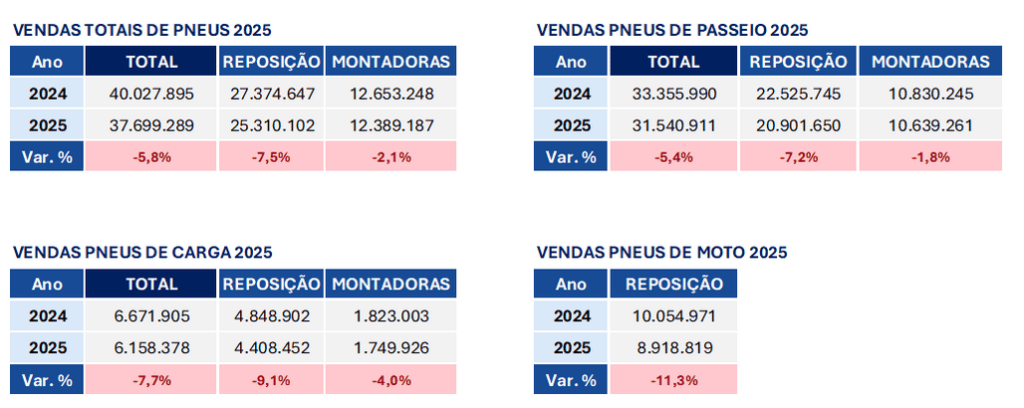Select the 33.355.990 passeio total cell

click(x=674, y=94)
